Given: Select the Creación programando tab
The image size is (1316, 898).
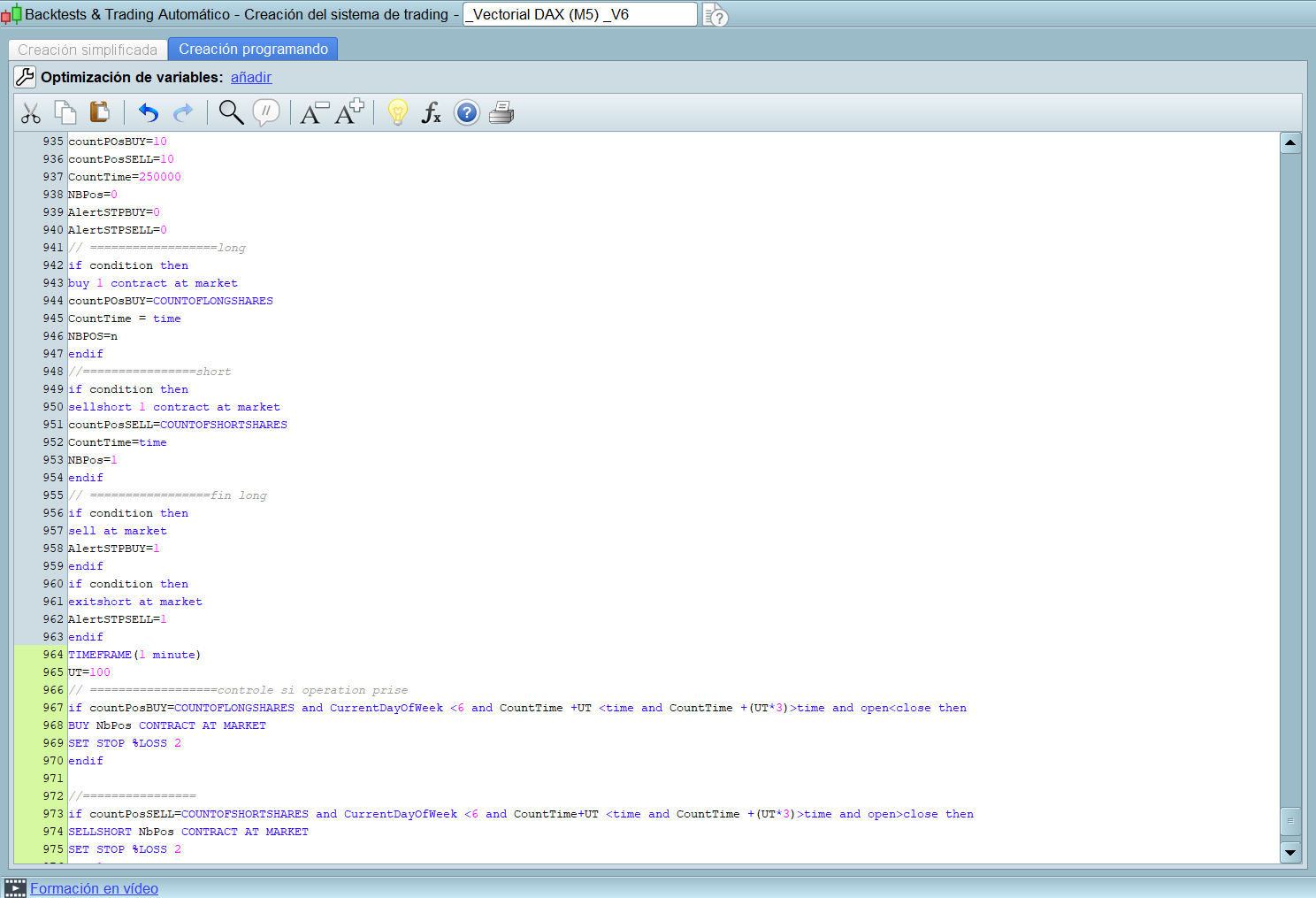Looking at the screenshot, I should click(x=253, y=49).
